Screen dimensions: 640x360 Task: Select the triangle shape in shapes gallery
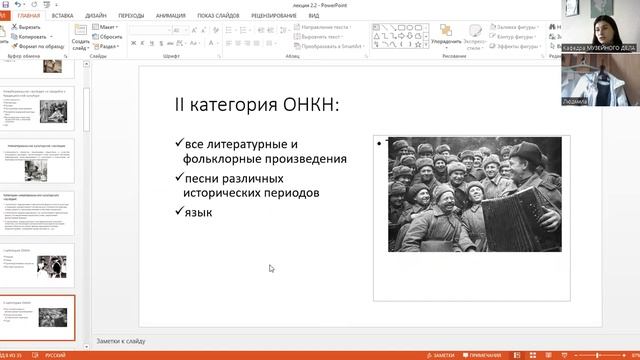(x=376, y=36)
